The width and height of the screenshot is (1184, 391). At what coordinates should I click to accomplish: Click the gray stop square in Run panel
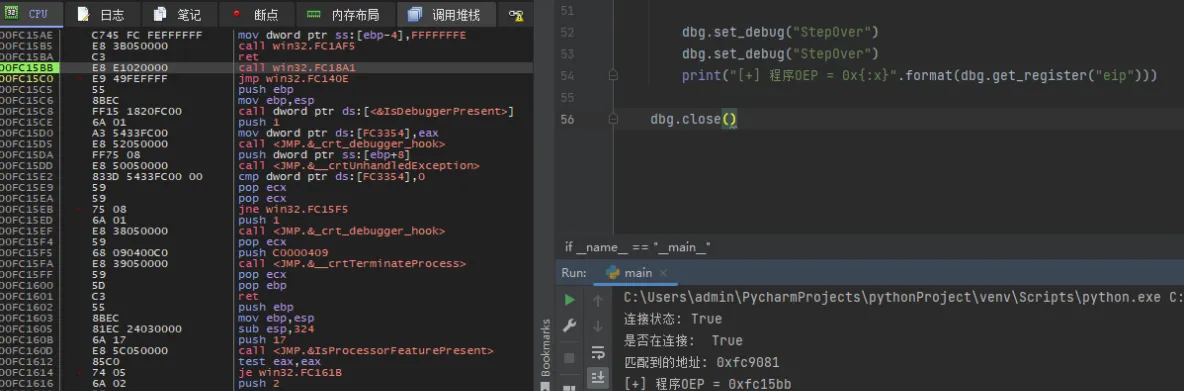(569, 358)
